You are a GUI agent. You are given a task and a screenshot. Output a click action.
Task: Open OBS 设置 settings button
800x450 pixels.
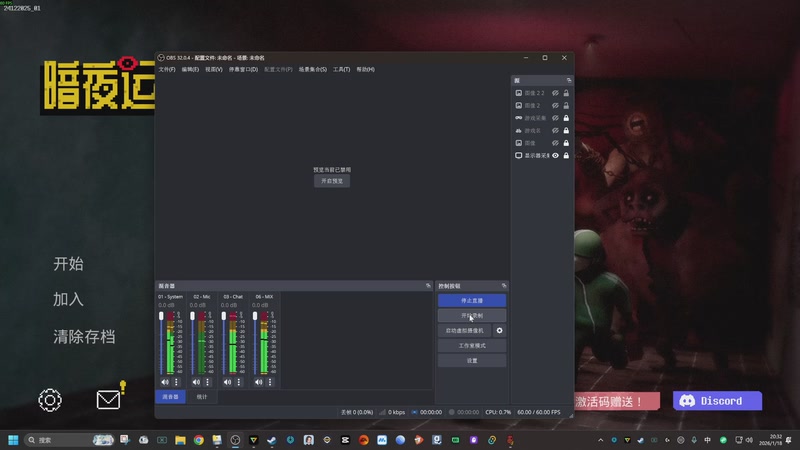click(x=472, y=361)
